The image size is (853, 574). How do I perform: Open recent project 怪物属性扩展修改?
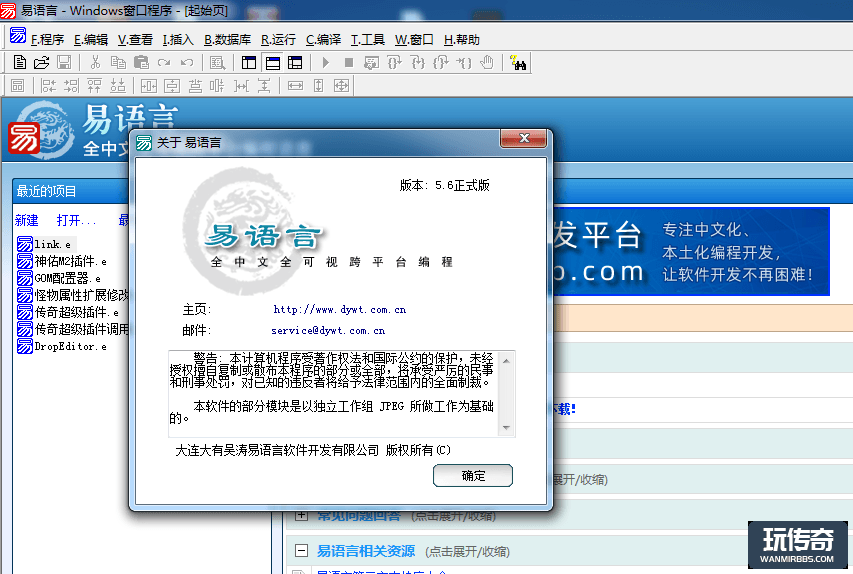(73, 295)
